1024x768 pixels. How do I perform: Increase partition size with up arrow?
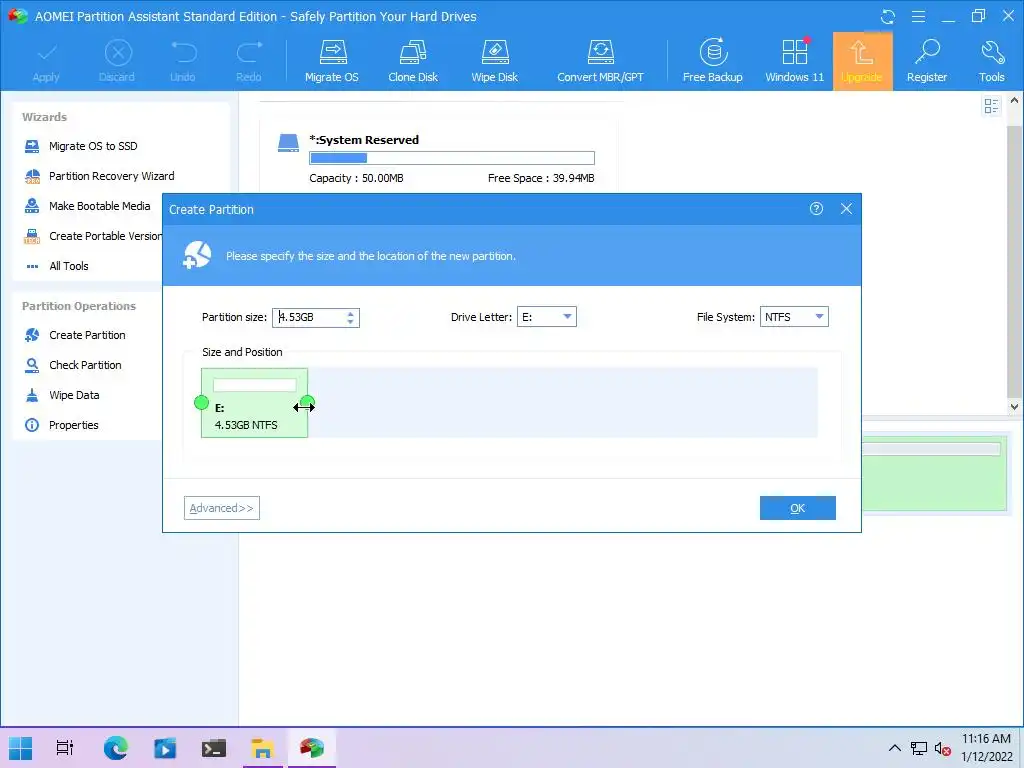[x=351, y=313]
